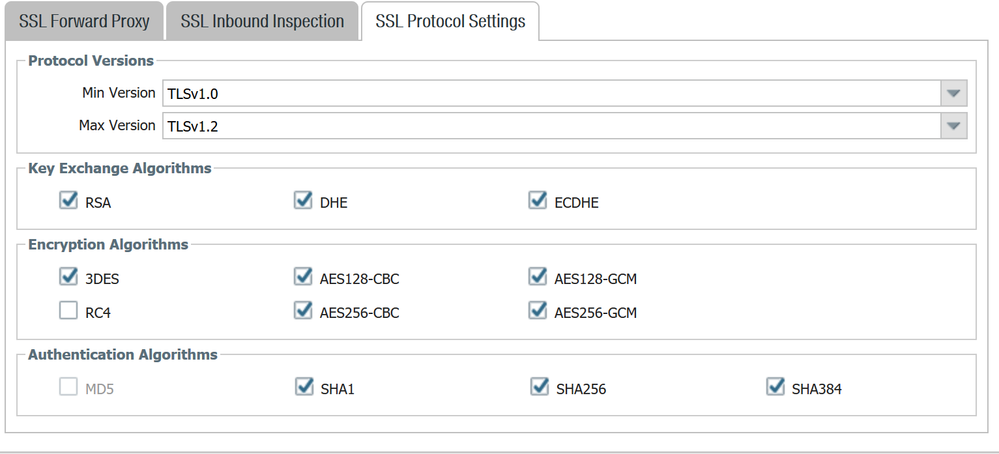Uncheck the 3DES encryption checkbox
This screenshot has width=999, height=454.
pyautogui.click(x=69, y=277)
